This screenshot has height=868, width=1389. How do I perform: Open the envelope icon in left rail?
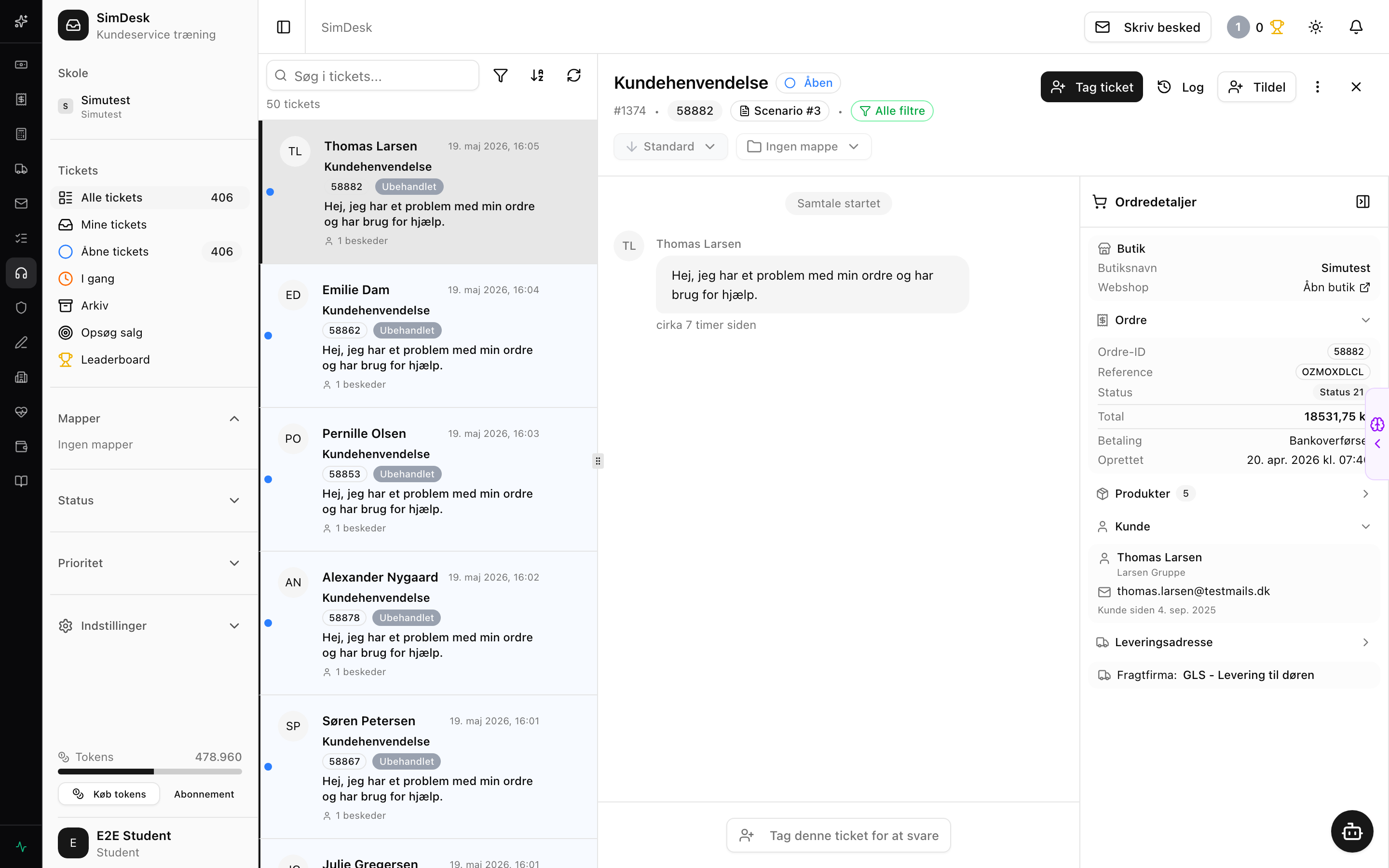[x=21, y=204]
